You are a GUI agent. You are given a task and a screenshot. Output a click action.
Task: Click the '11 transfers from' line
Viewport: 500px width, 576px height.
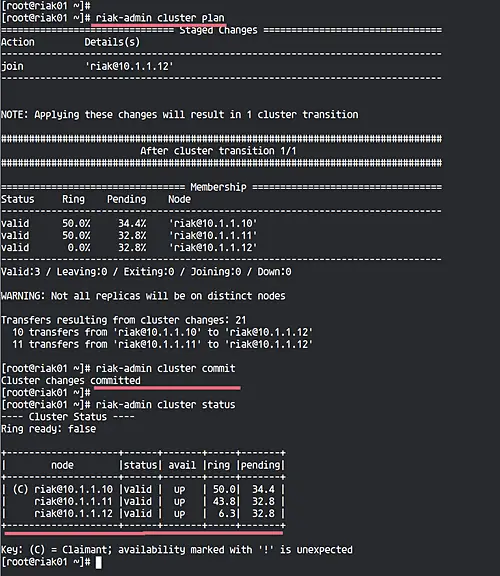[x=162, y=345]
